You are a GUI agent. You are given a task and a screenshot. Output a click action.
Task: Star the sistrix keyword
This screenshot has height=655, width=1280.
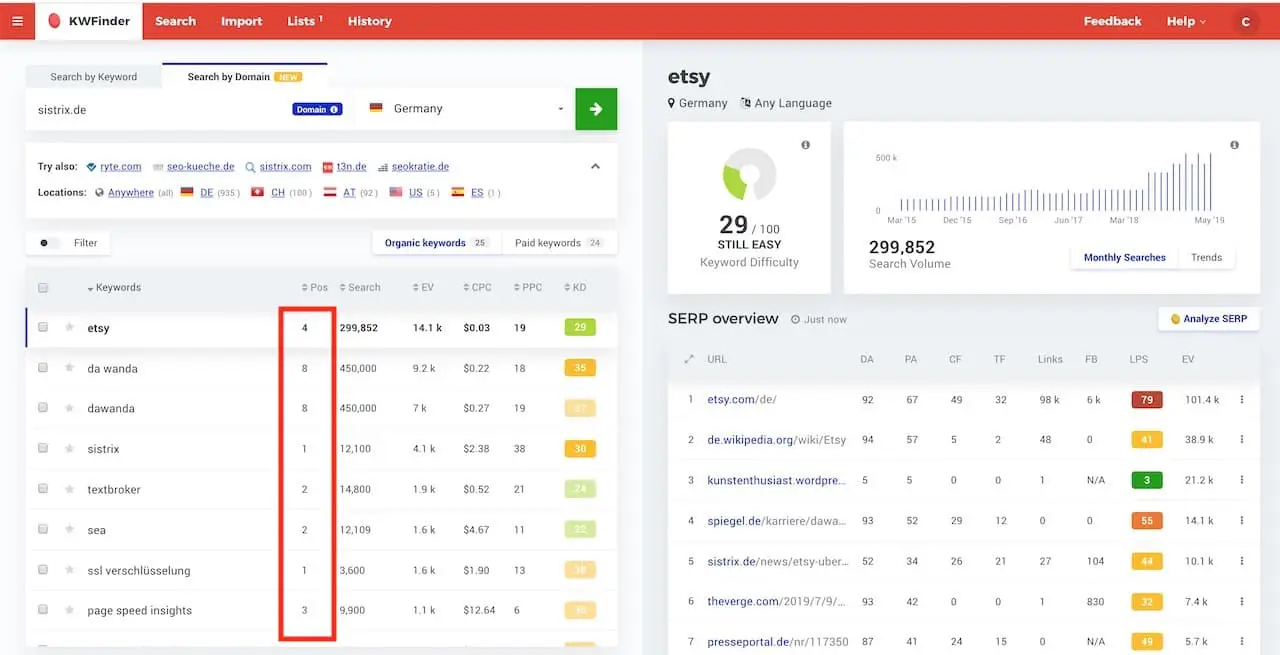point(70,449)
